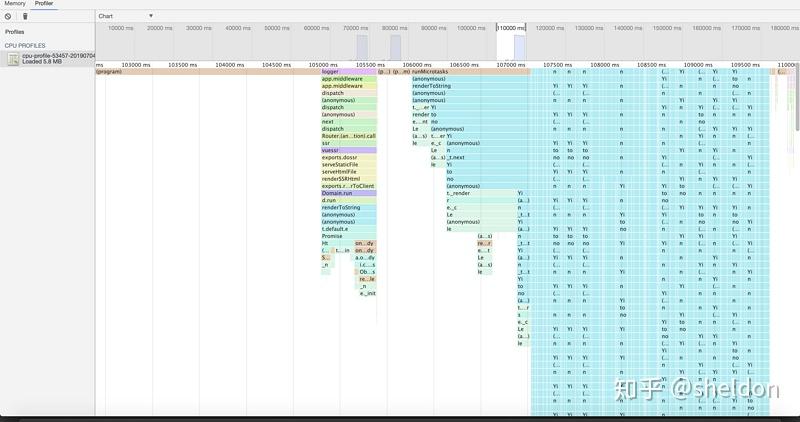
Task: Select the logger flame bar
Action: pyautogui.click(x=349, y=72)
